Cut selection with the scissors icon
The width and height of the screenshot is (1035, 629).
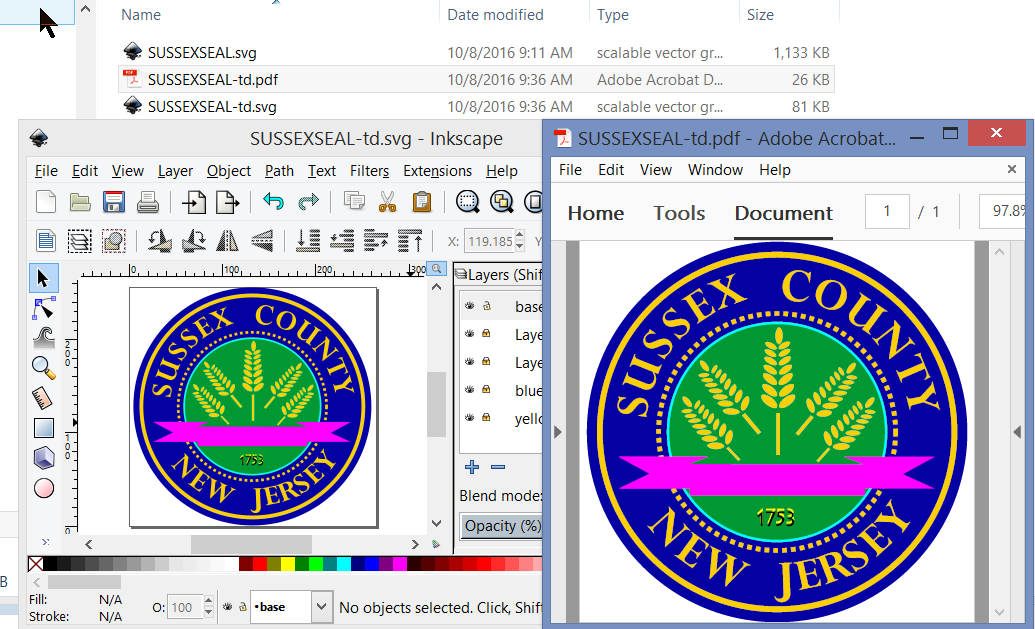(387, 201)
